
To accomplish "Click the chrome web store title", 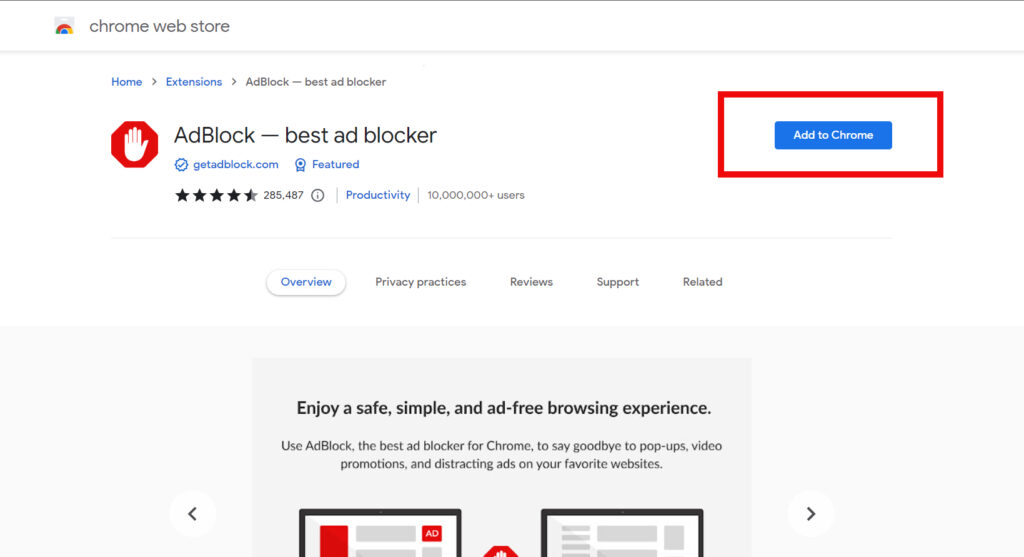I will (159, 26).
